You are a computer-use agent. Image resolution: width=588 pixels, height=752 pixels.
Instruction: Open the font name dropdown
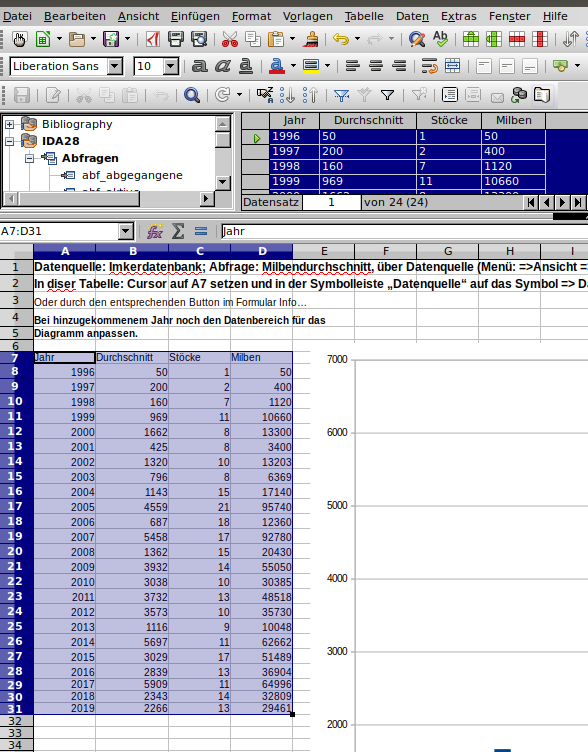[x=115, y=66]
